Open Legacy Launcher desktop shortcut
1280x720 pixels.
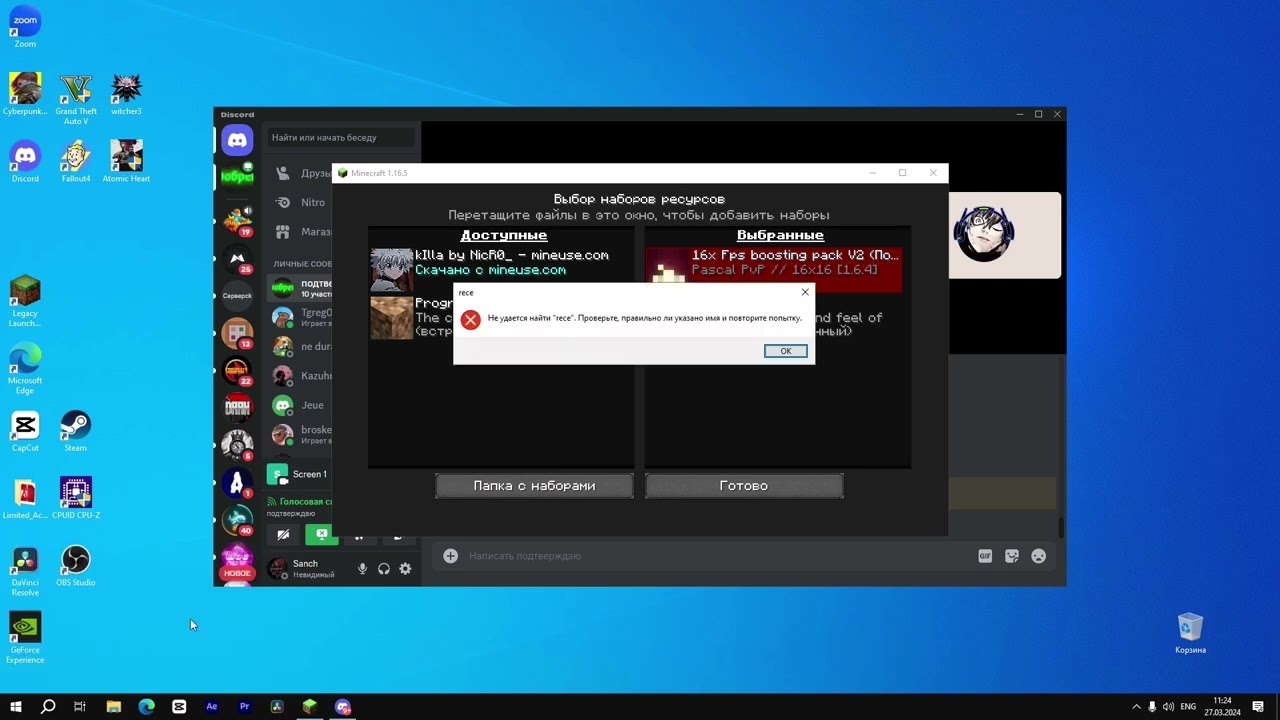[25, 301]
